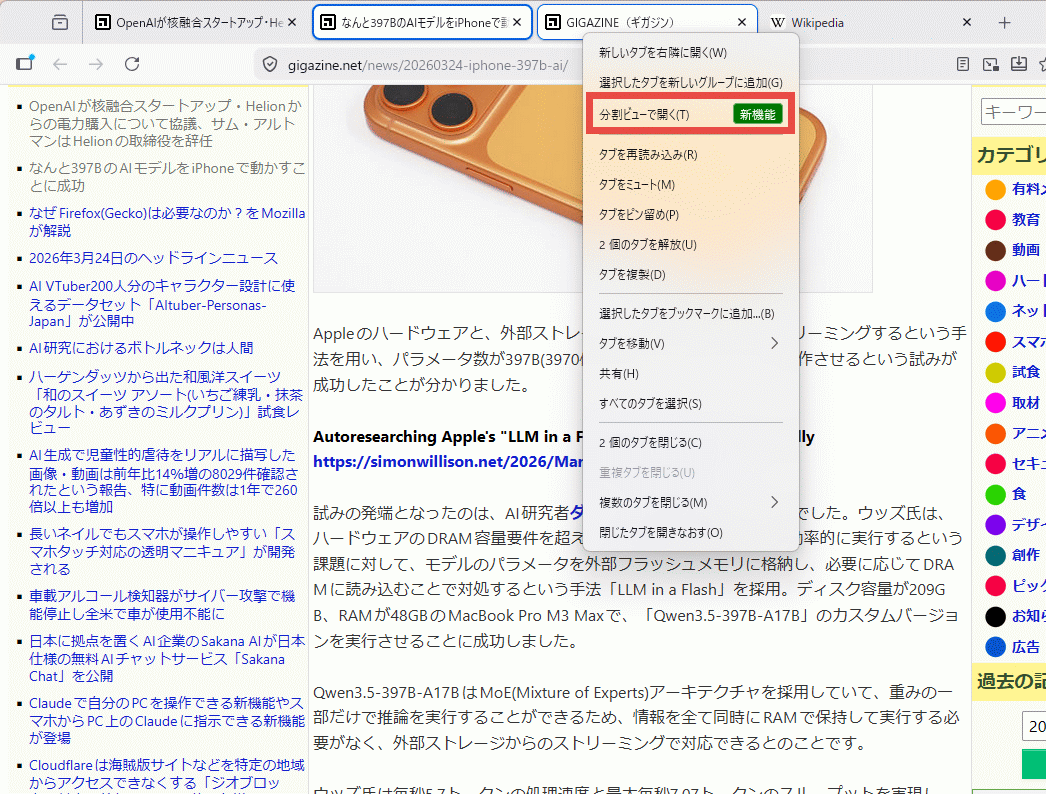Open the tracking protection shield icon
Viewport: 1046px width, 794px height.
[x=269, y=65]
